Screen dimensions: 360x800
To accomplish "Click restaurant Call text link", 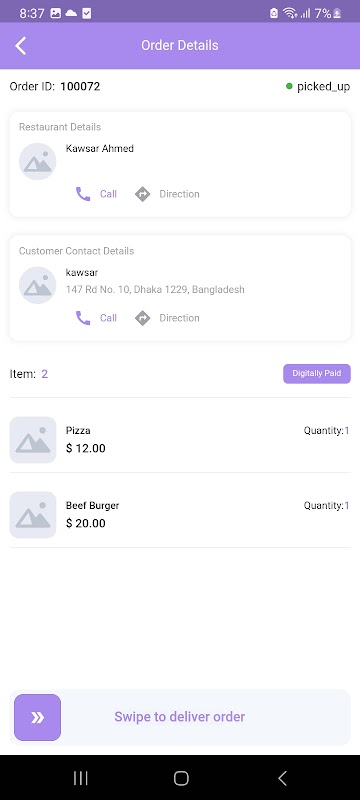I will [x=108, y=194].
